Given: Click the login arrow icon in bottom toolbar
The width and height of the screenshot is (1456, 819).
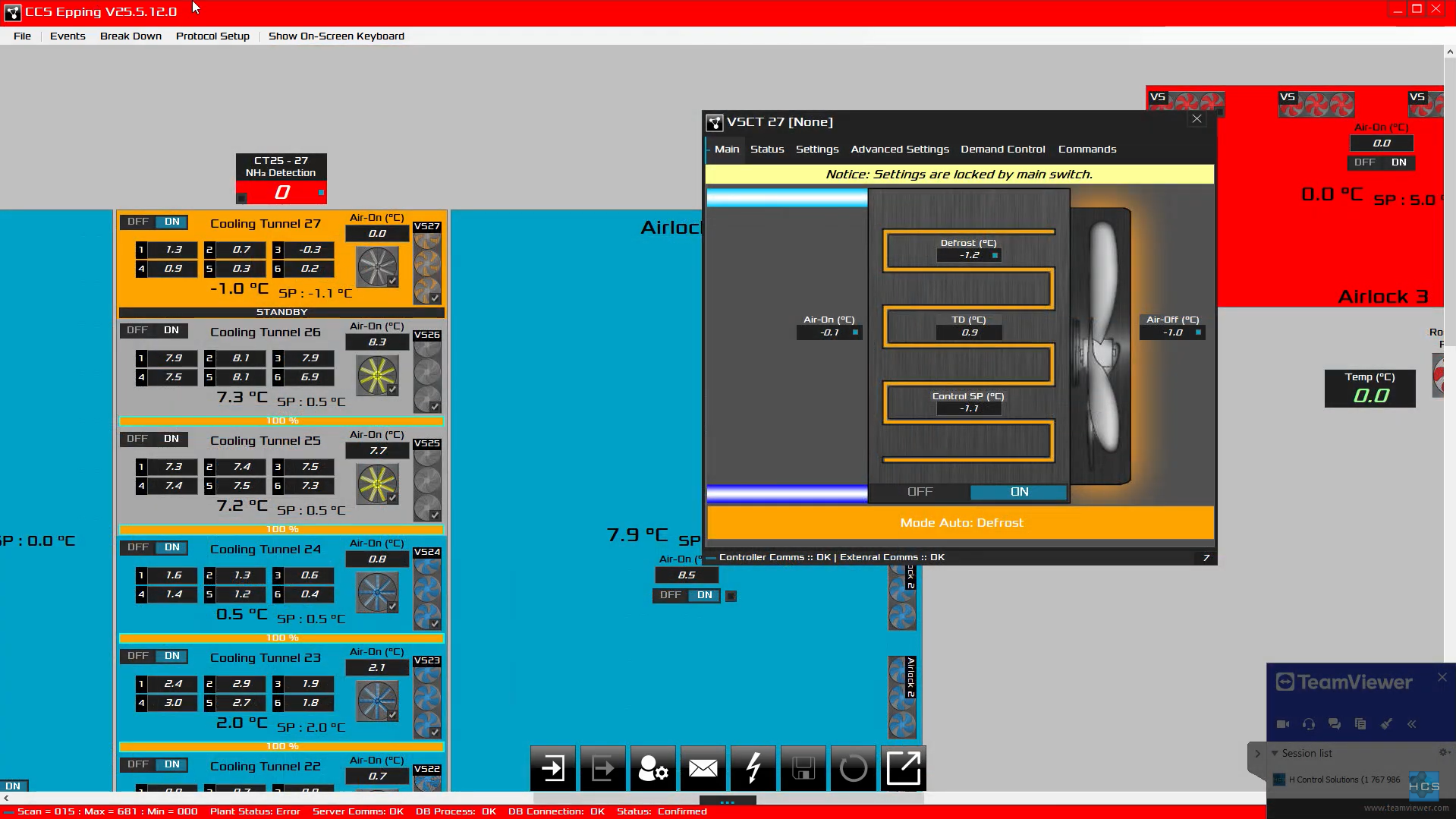Looking at the screenshot, I should (553, 768).
